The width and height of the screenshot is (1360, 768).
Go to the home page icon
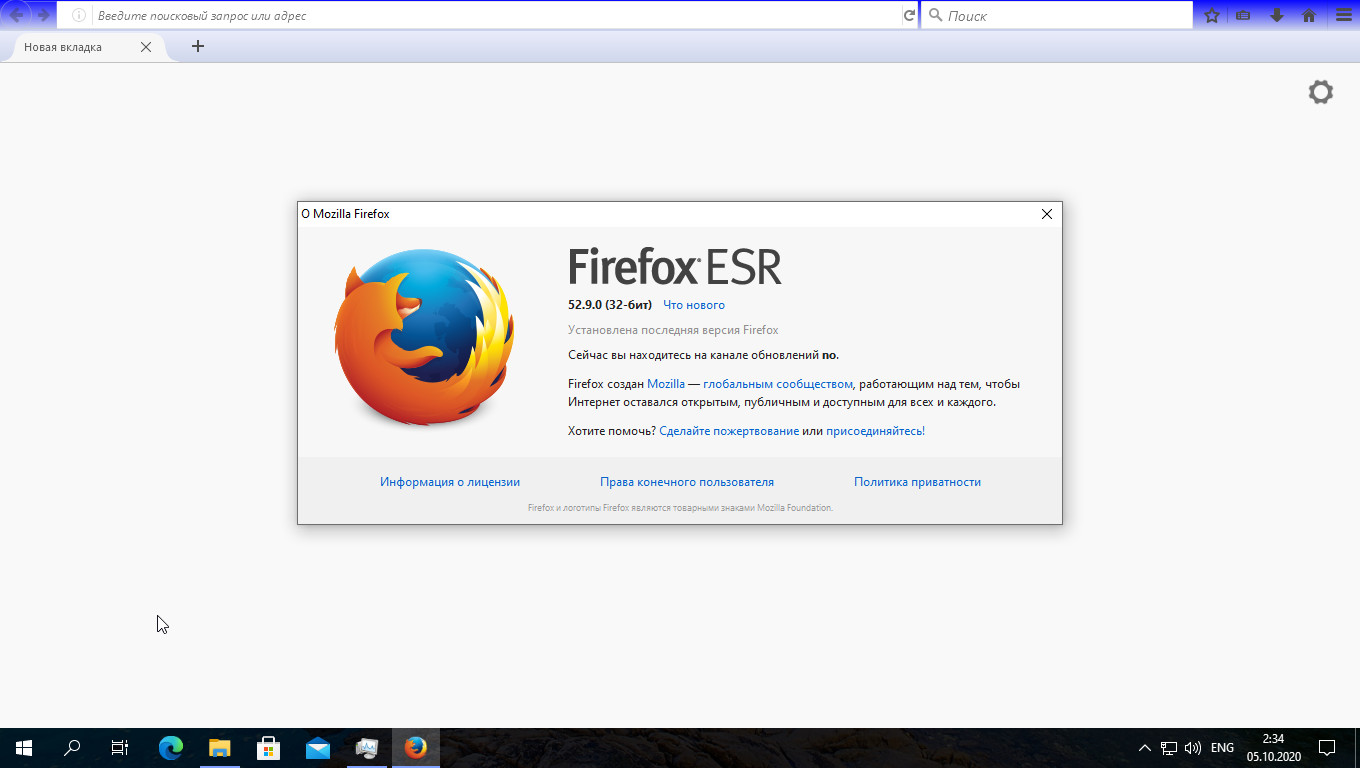(x=1309, y=15)
